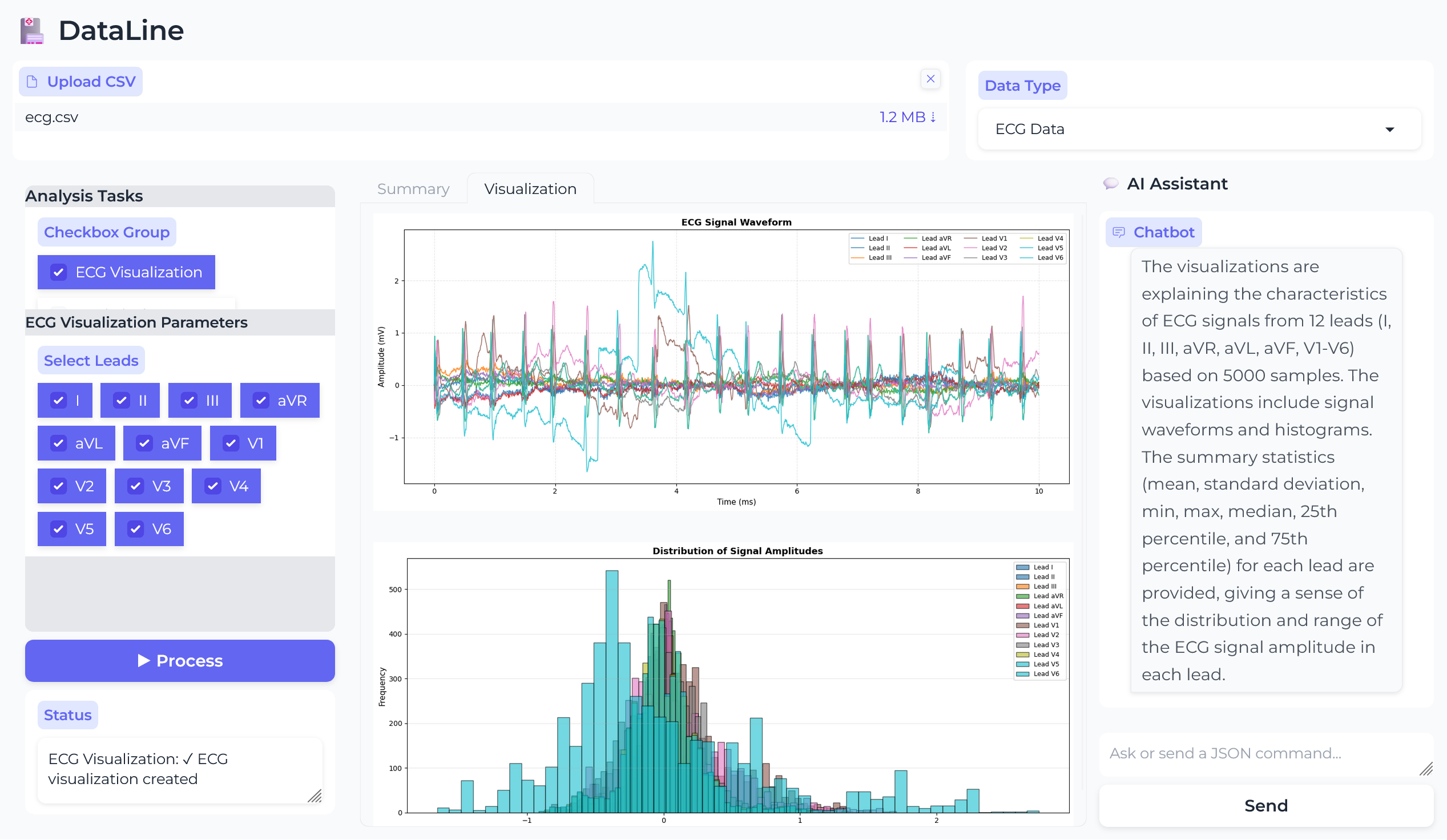Viewport: 1447px width, 840px height.
Task: Click the Status textbox resize handle
Action: coord(315,796)
